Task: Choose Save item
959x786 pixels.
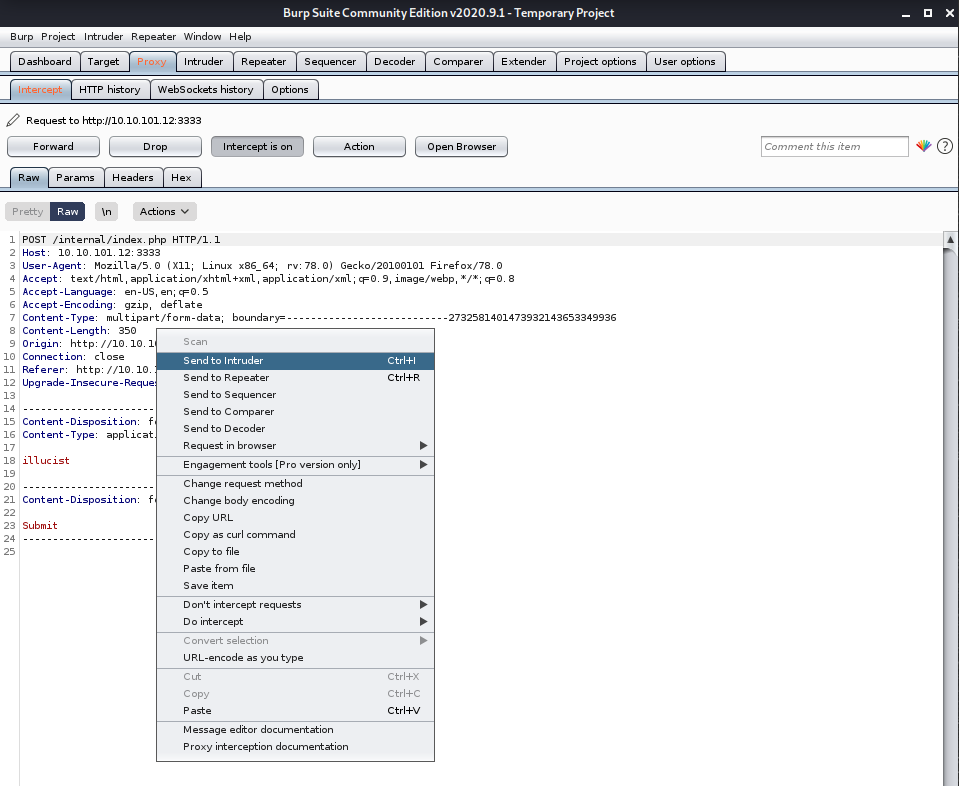Action: tap(295, 586)
